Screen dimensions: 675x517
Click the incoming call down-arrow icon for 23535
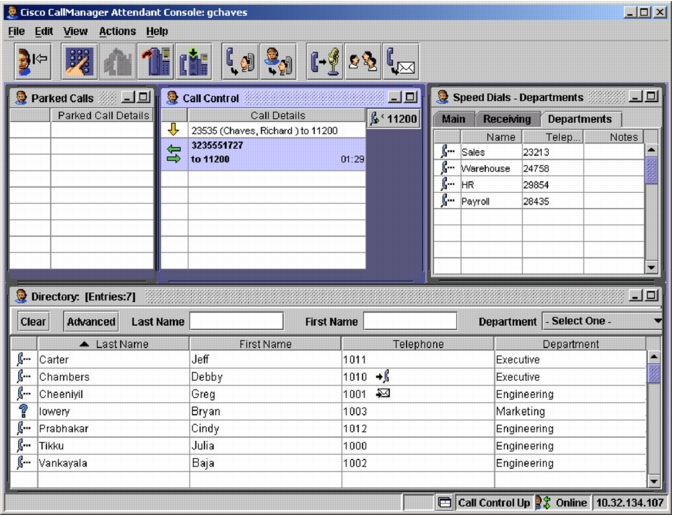point(173,130)
